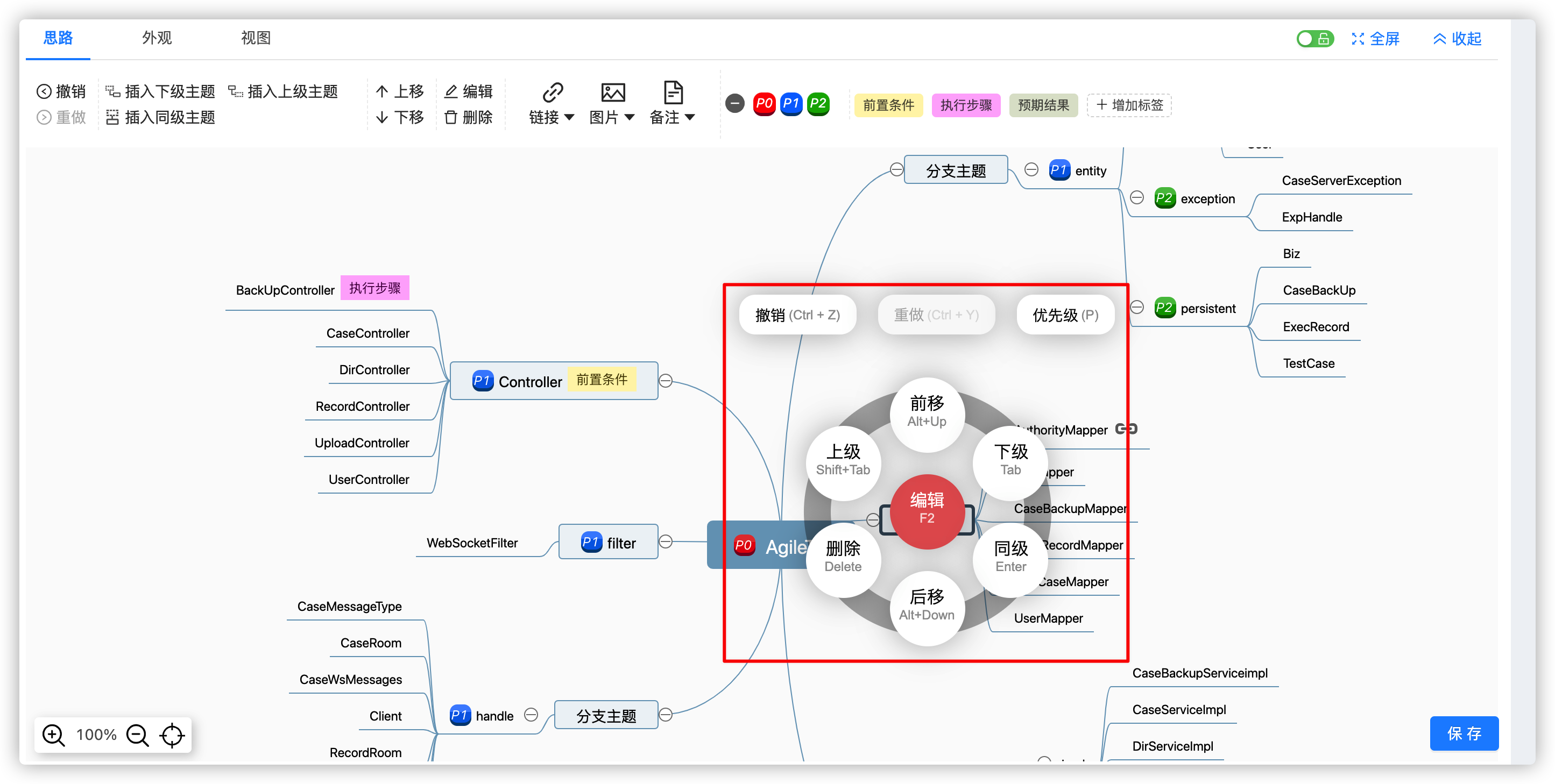Screen dimensions: 1555x784
Task: Click the link icon beside AuthorityMapper
Action: pyautogui.click(x=1126, y=429)
